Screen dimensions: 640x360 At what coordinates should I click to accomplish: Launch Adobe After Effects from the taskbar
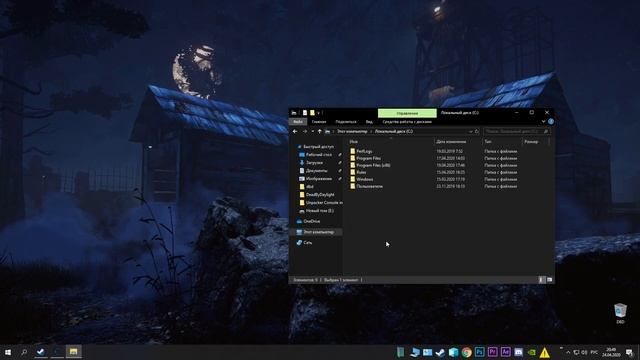(506, 352)
